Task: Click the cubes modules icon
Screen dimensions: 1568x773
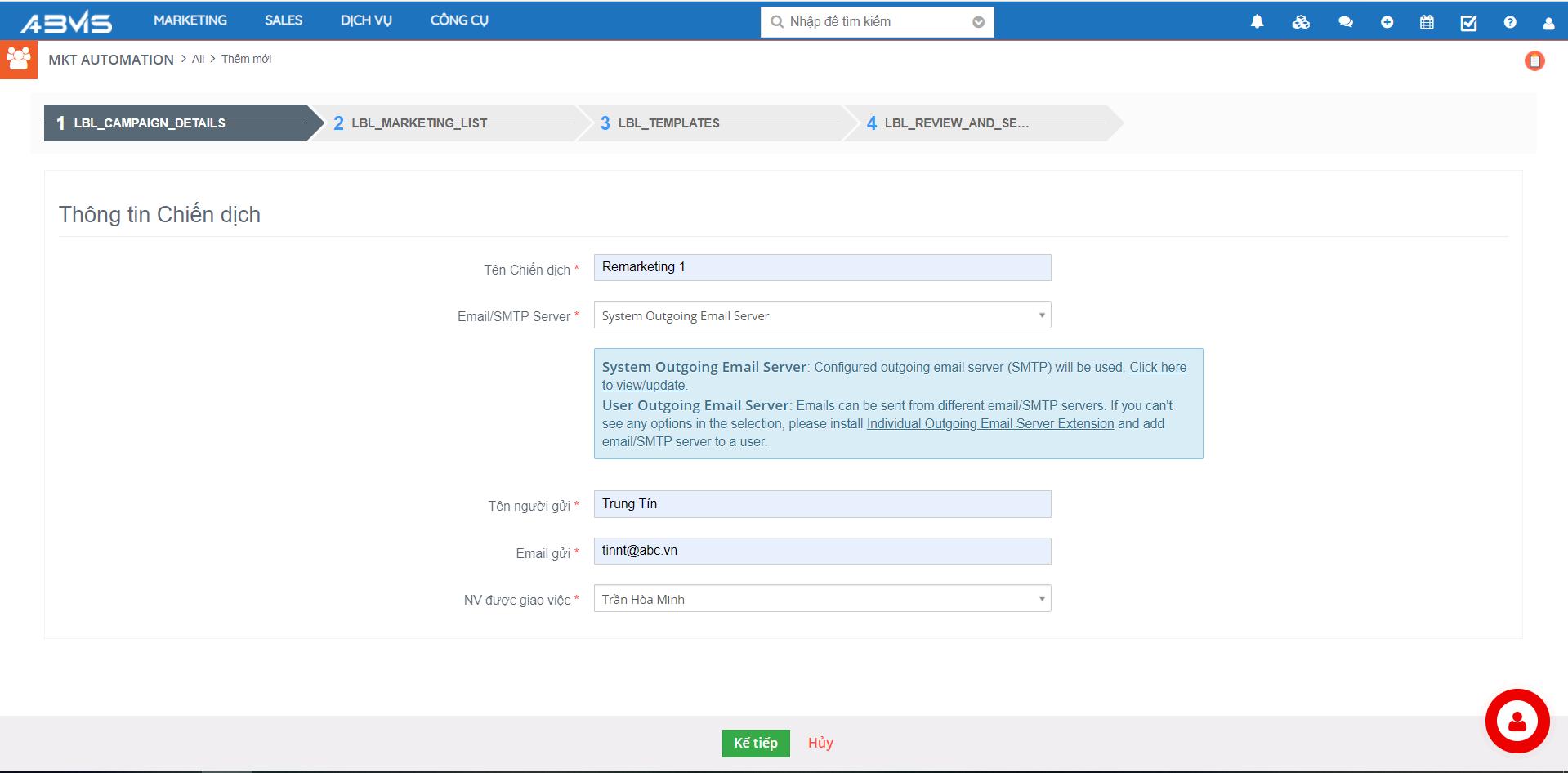Action: click(x=1301, y=22)
